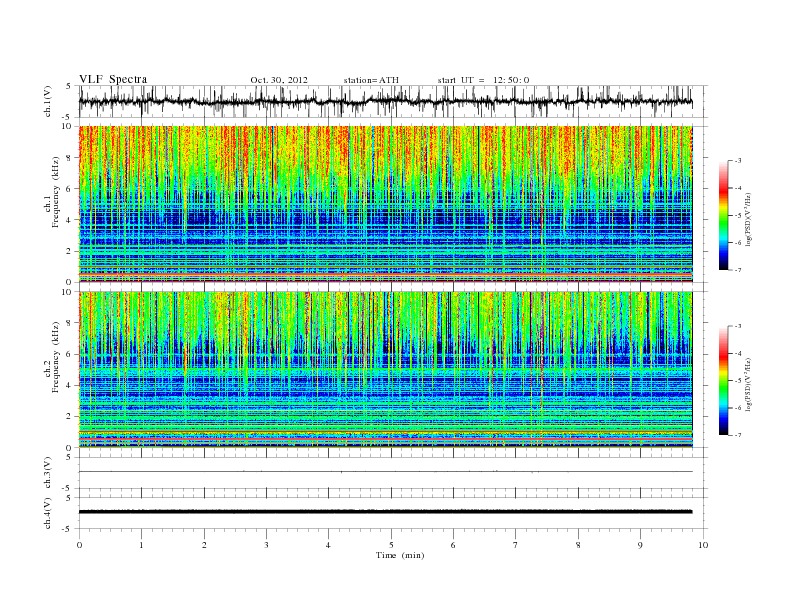Click the "8" kHz tick on the ch.1 frequency axis
This screenshot has height=612, width=792.
click(x=70, y=158)
